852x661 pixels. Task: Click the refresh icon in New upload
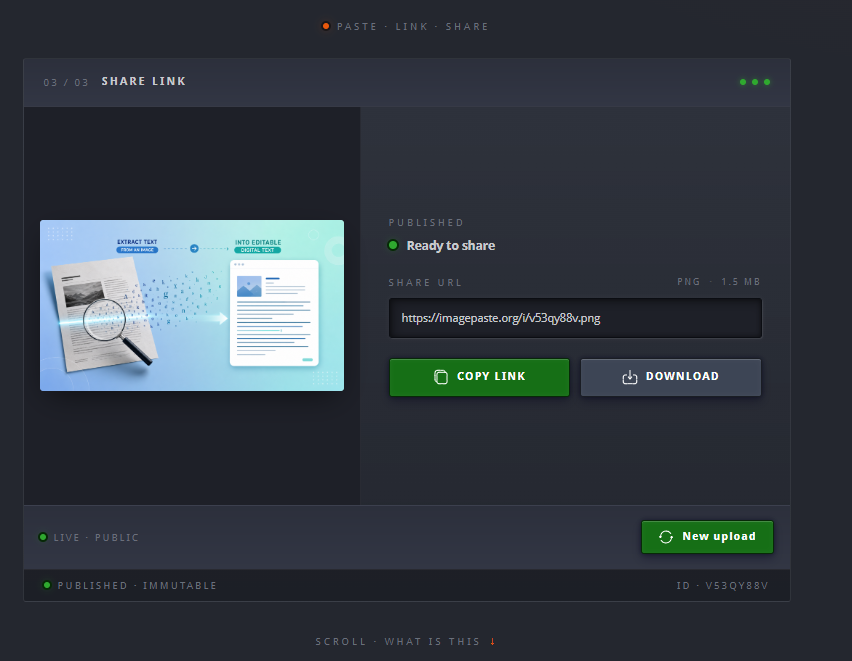(x=666, y=537)
